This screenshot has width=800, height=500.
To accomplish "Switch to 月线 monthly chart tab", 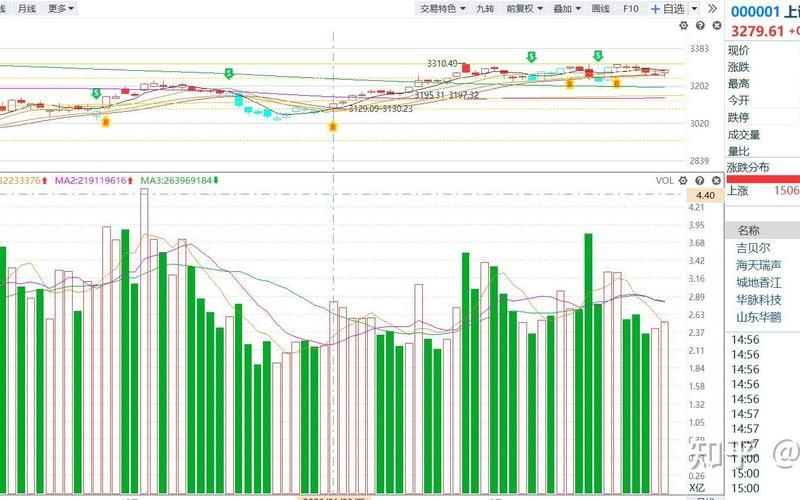I will click(x=26, y=9).
